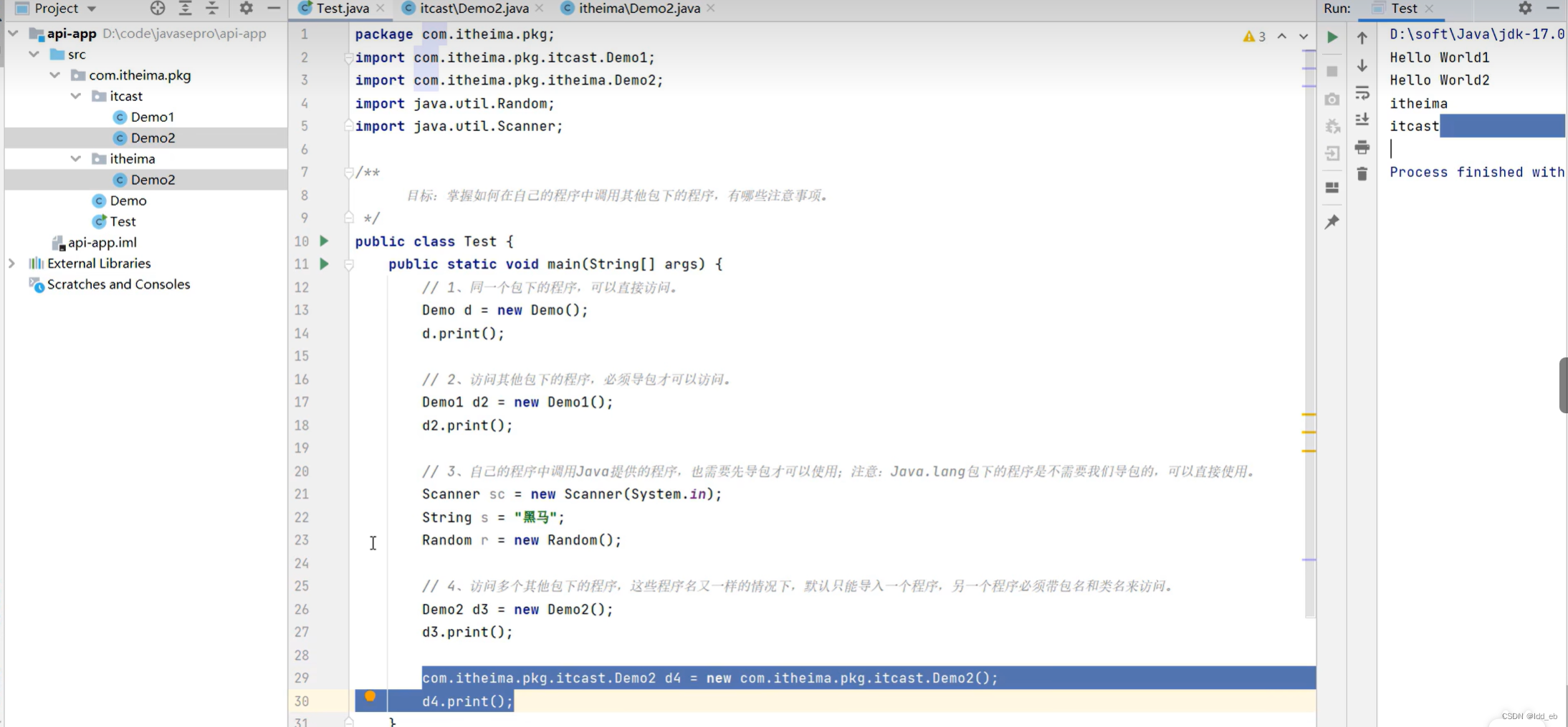This screenshot has width=1568, height=727.
Task: Select api-app.iml file
Action: click(94, 242)
